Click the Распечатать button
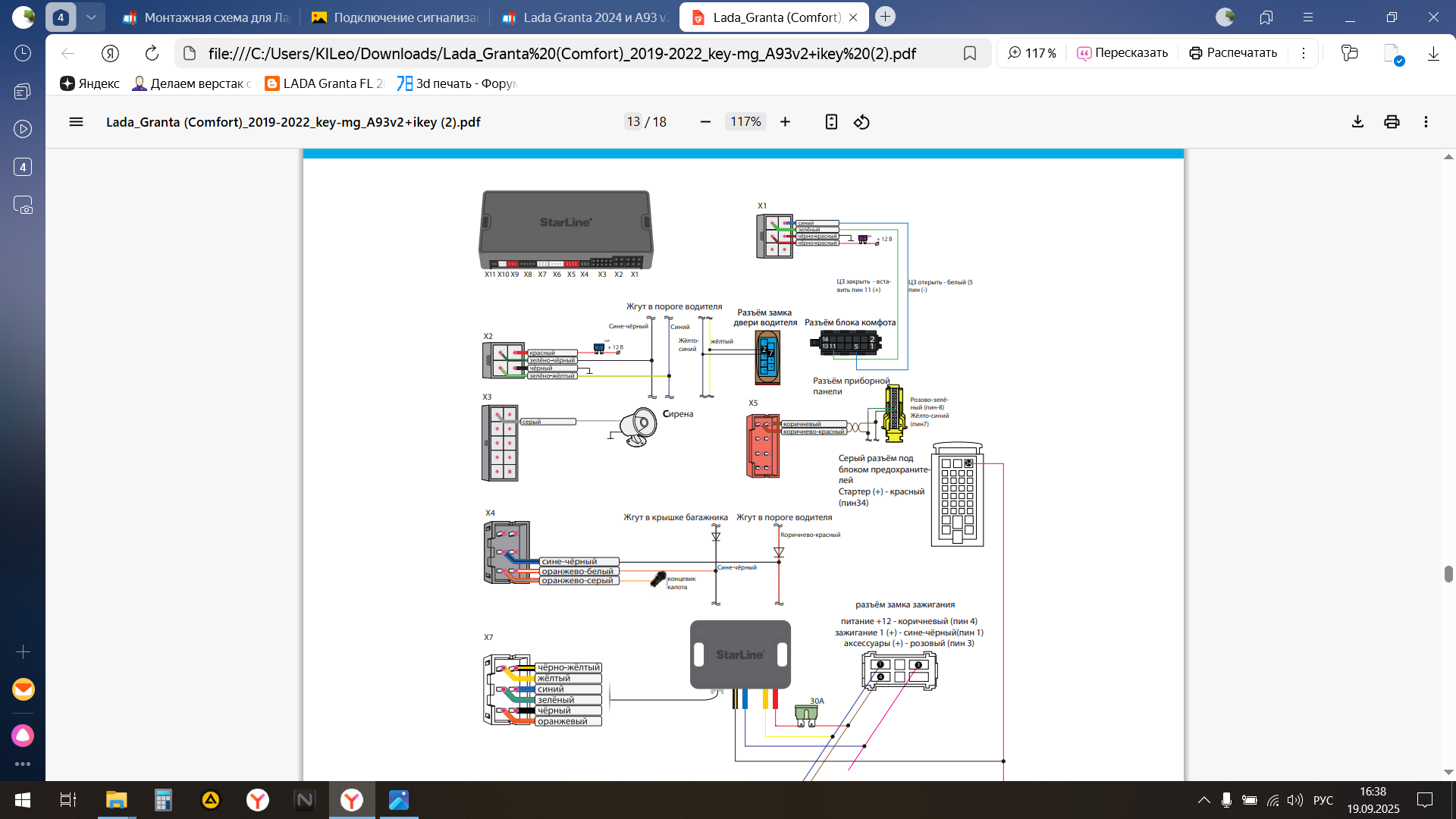The height and width of the screenshot is (819, 1456). (x=1233, y=53)
